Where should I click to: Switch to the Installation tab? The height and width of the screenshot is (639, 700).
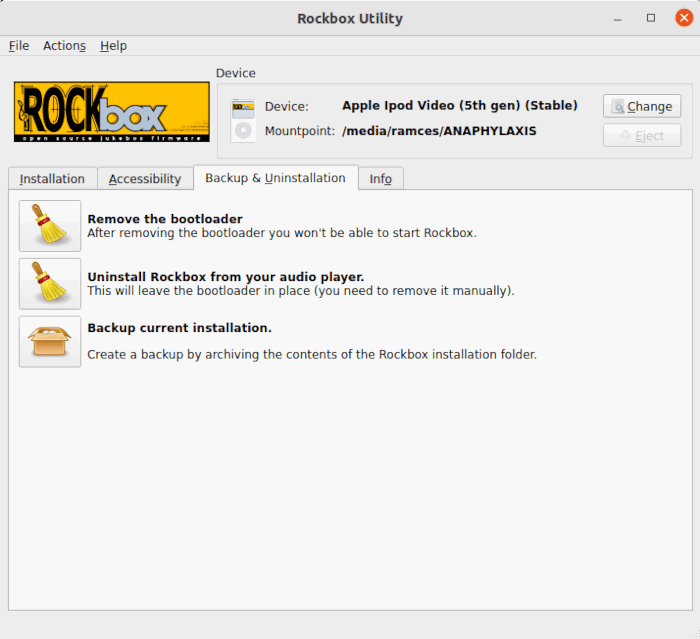[52, 179]
